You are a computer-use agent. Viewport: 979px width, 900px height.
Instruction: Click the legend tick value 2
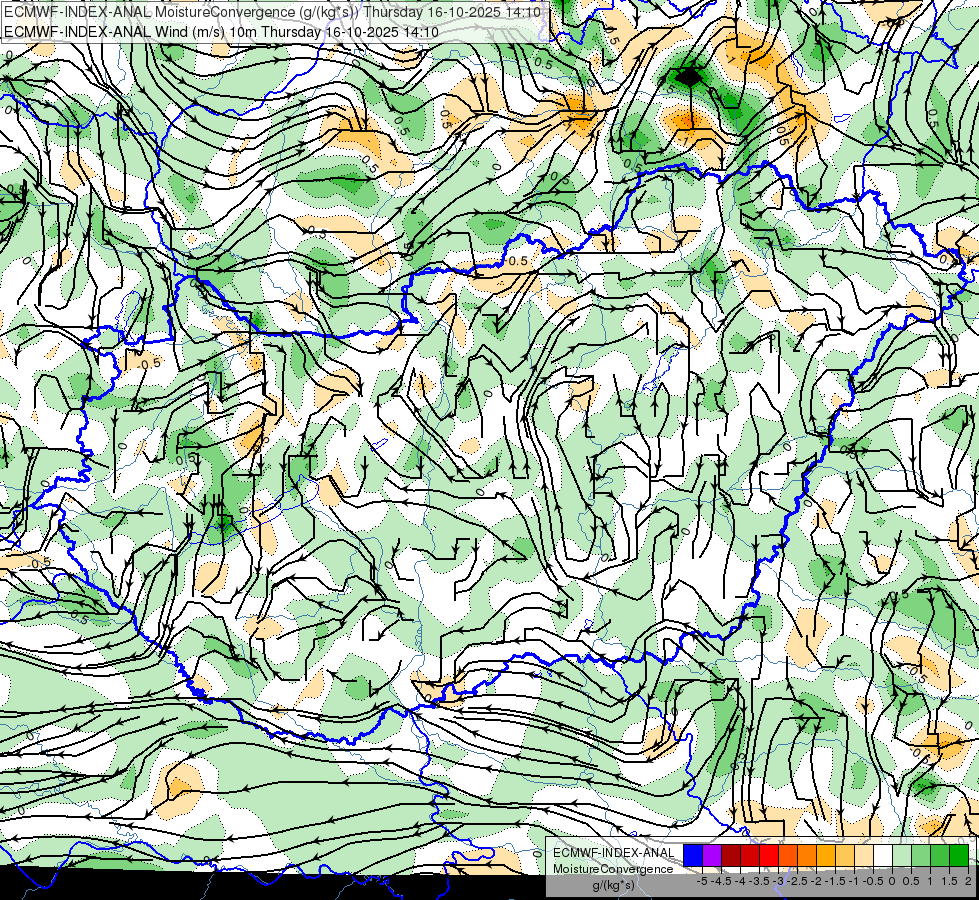(968, 881)
